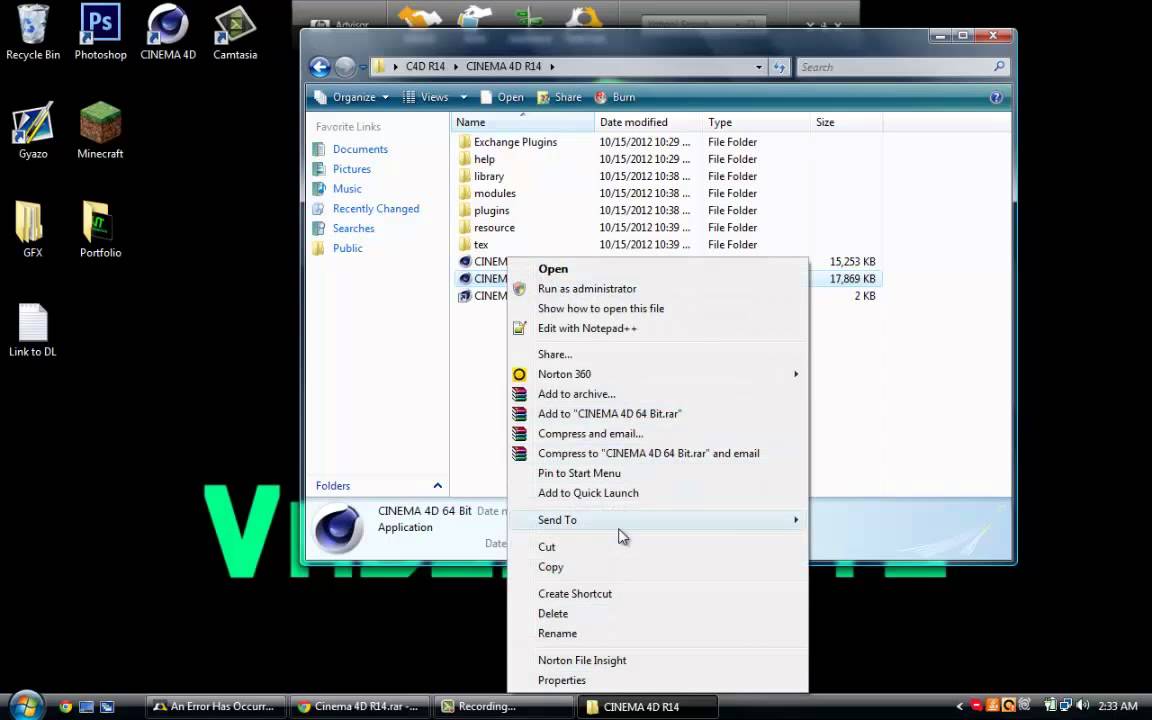Open Chrome from the Quick Launch bar

65,707
